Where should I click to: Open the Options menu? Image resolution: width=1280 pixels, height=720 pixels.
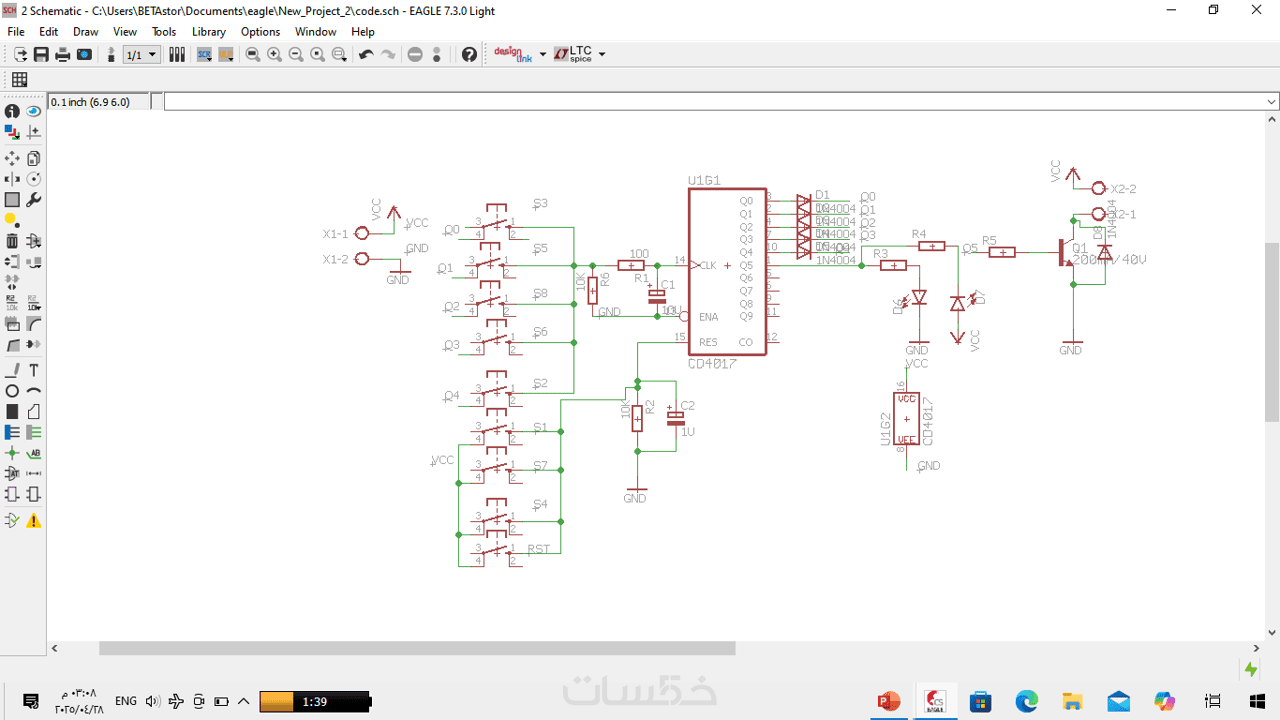(x=260, y=32)
